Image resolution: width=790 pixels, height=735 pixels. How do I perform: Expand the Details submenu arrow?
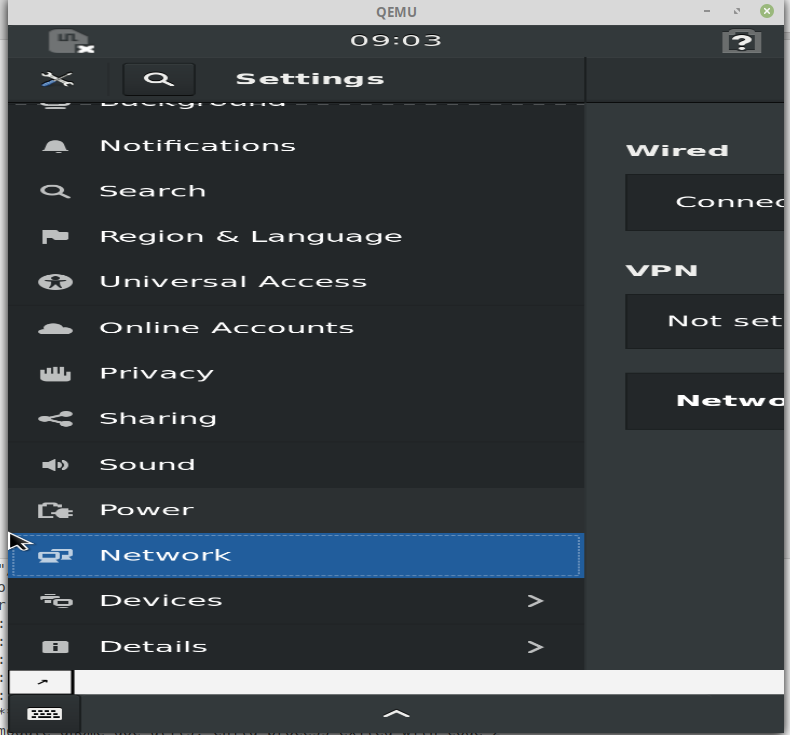[x=536, y=647]
